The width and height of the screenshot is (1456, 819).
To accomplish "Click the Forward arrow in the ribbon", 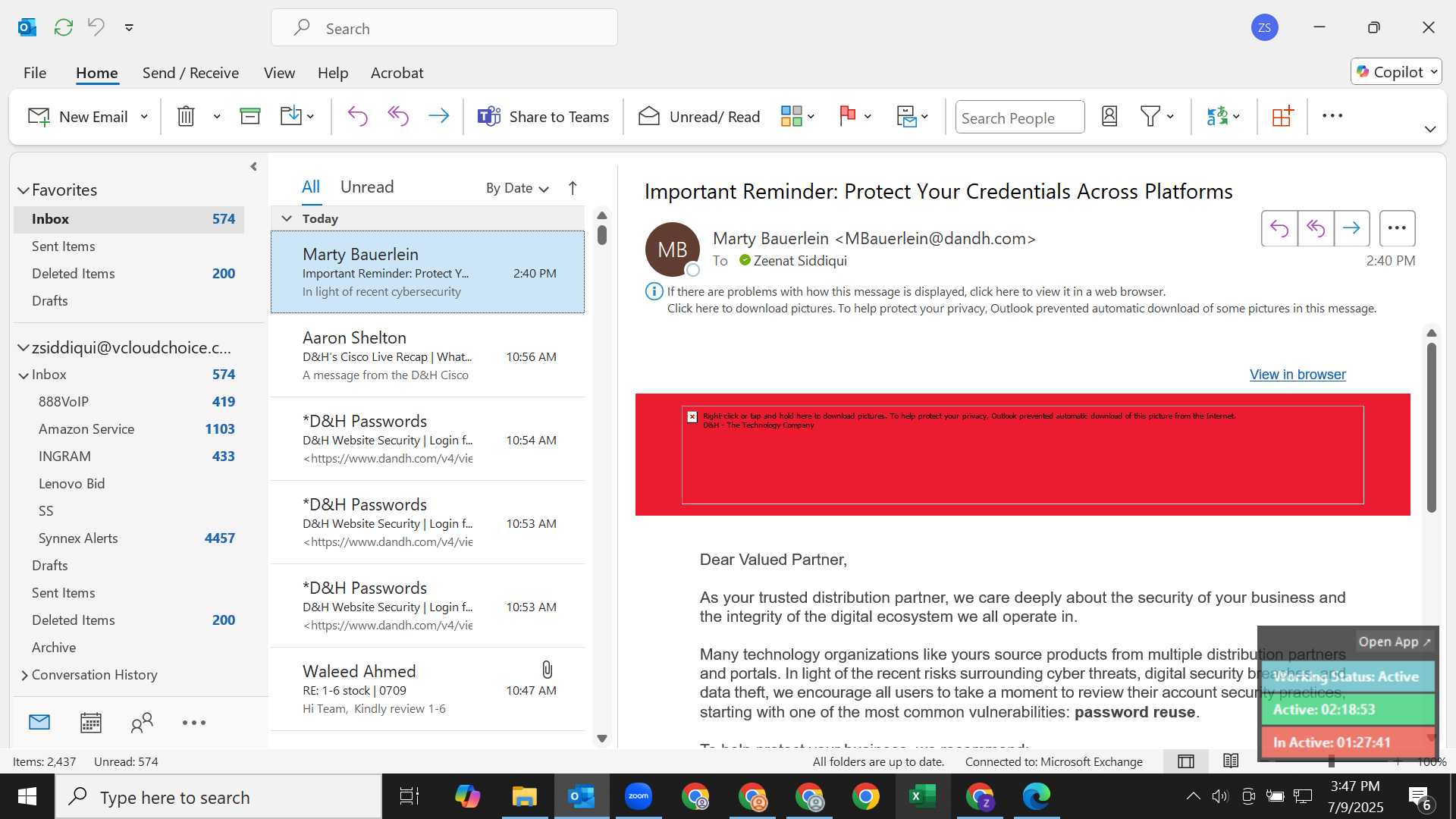I will (x=438, y=116).
